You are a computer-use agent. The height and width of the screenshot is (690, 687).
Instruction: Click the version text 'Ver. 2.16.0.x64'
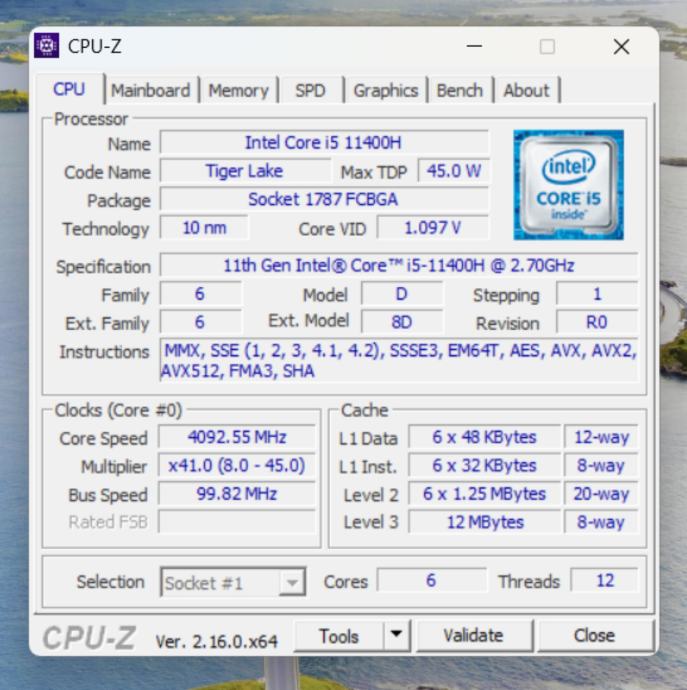click(217, 642)
